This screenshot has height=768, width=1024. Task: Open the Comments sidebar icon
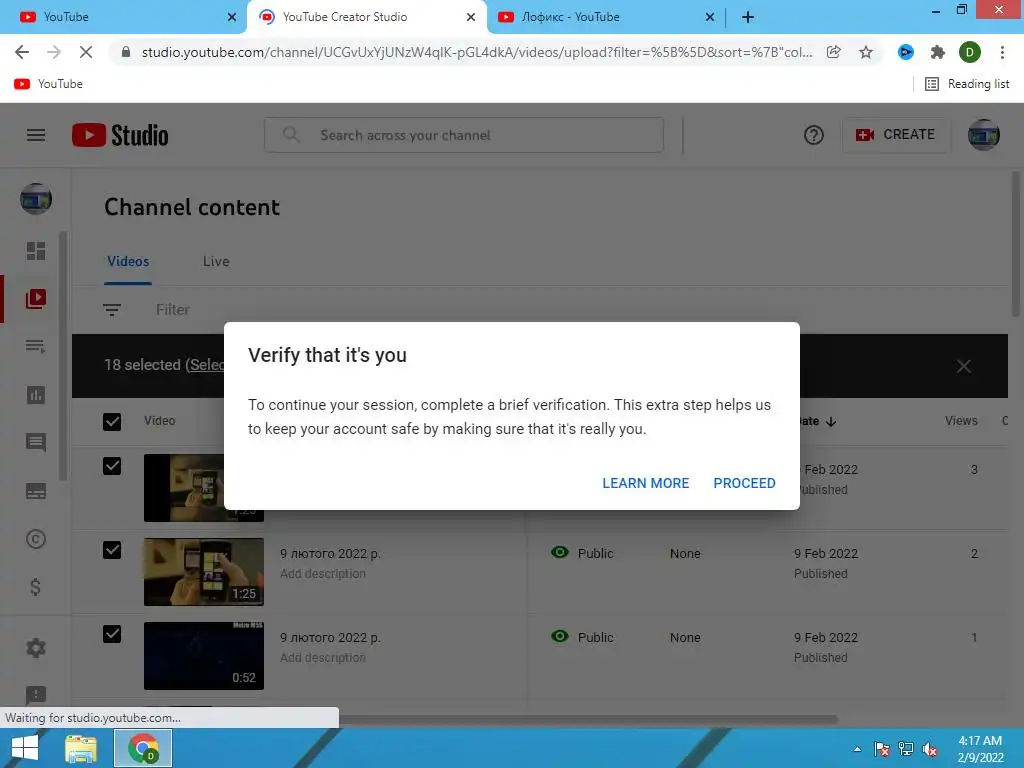tap(36, 442)
